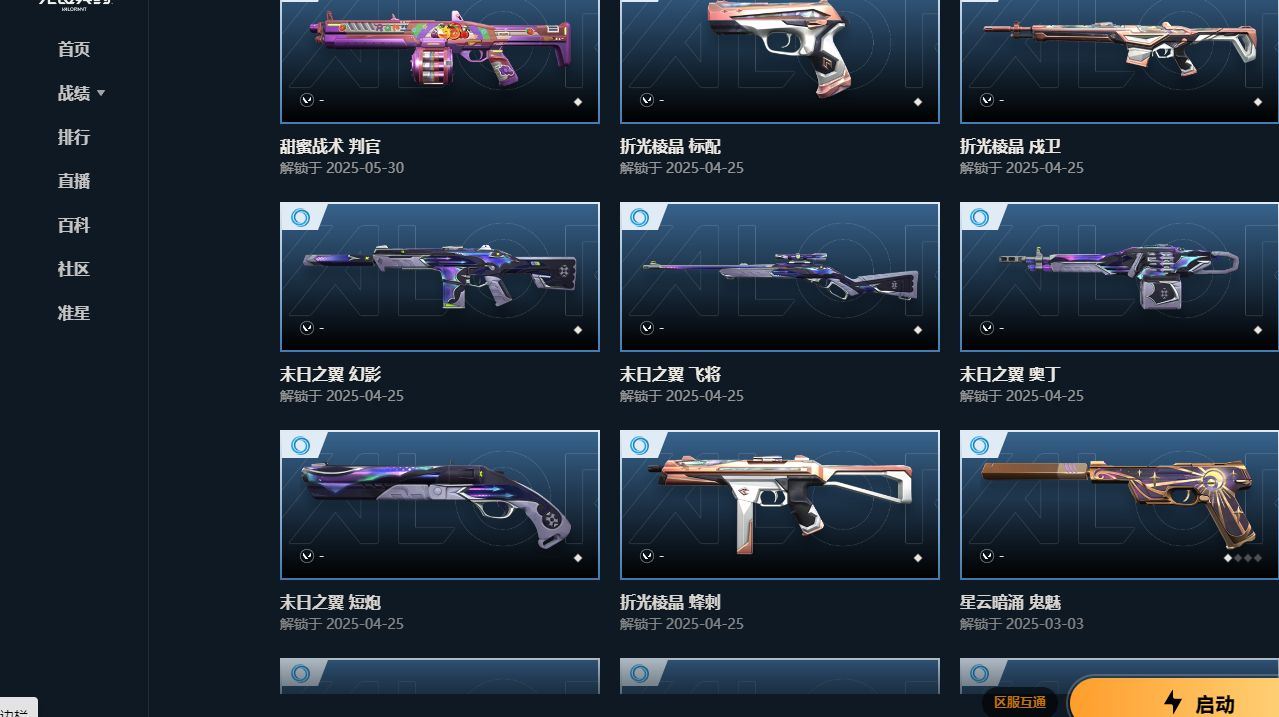Click the Valorant points icon on 星云暗涌 鬼魅 card
Viewport: 1279px width, 717px height.
[x=987, y=556]
